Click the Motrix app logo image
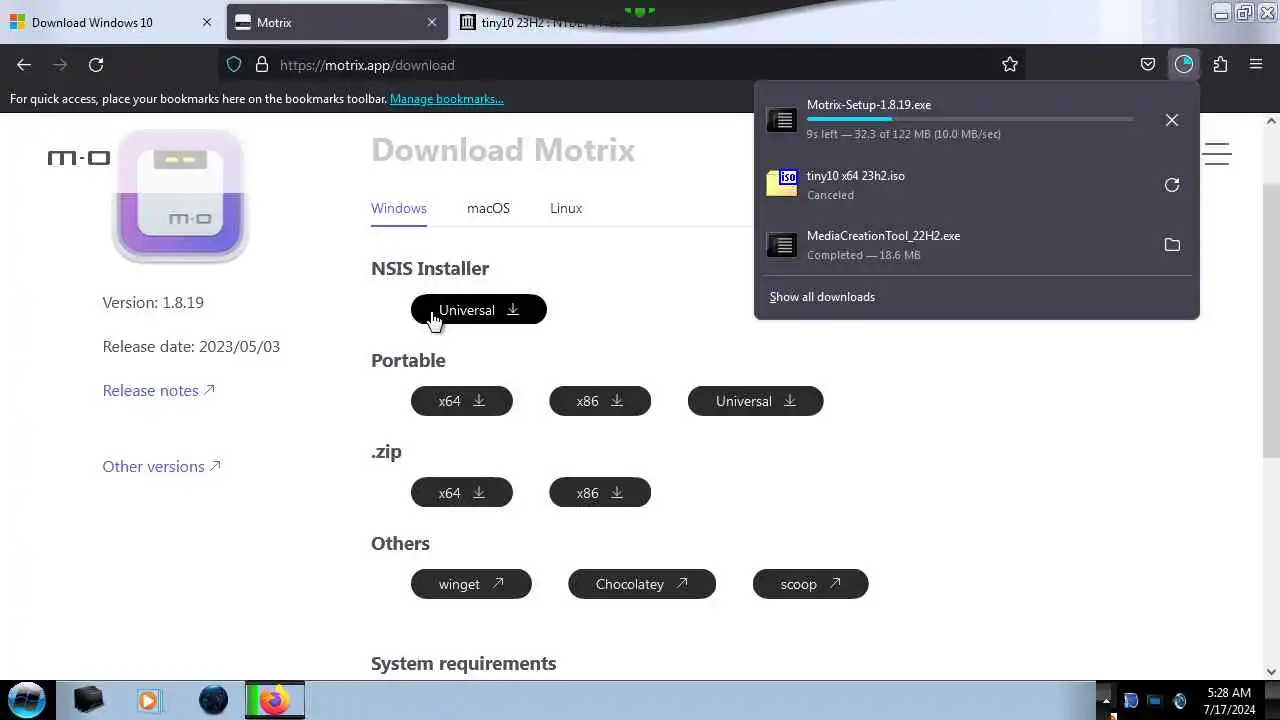This screenshot has width=1280, height=720. tap(180, 197)
